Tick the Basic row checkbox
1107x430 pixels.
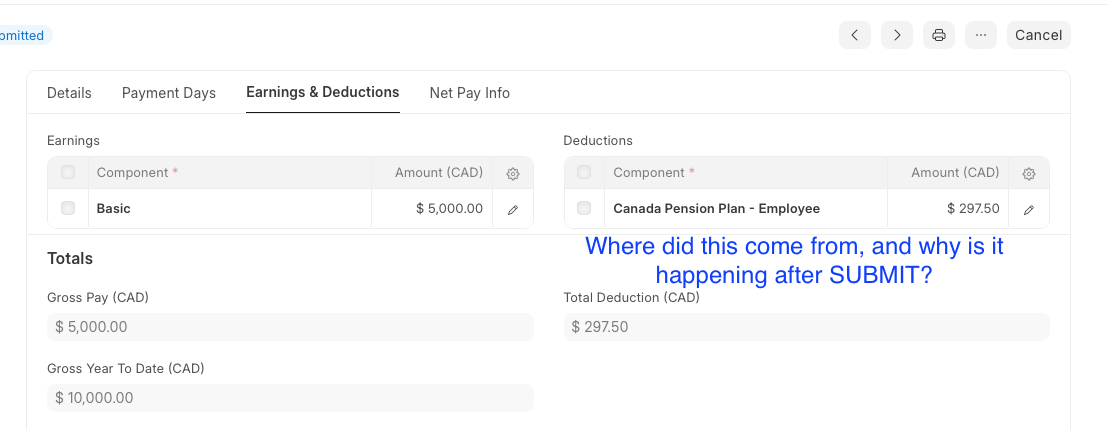(x=68, y=208)
